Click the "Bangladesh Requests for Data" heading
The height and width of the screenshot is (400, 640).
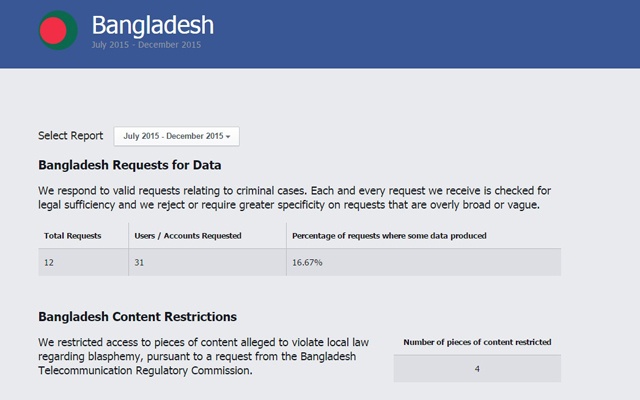click(129, 165)
